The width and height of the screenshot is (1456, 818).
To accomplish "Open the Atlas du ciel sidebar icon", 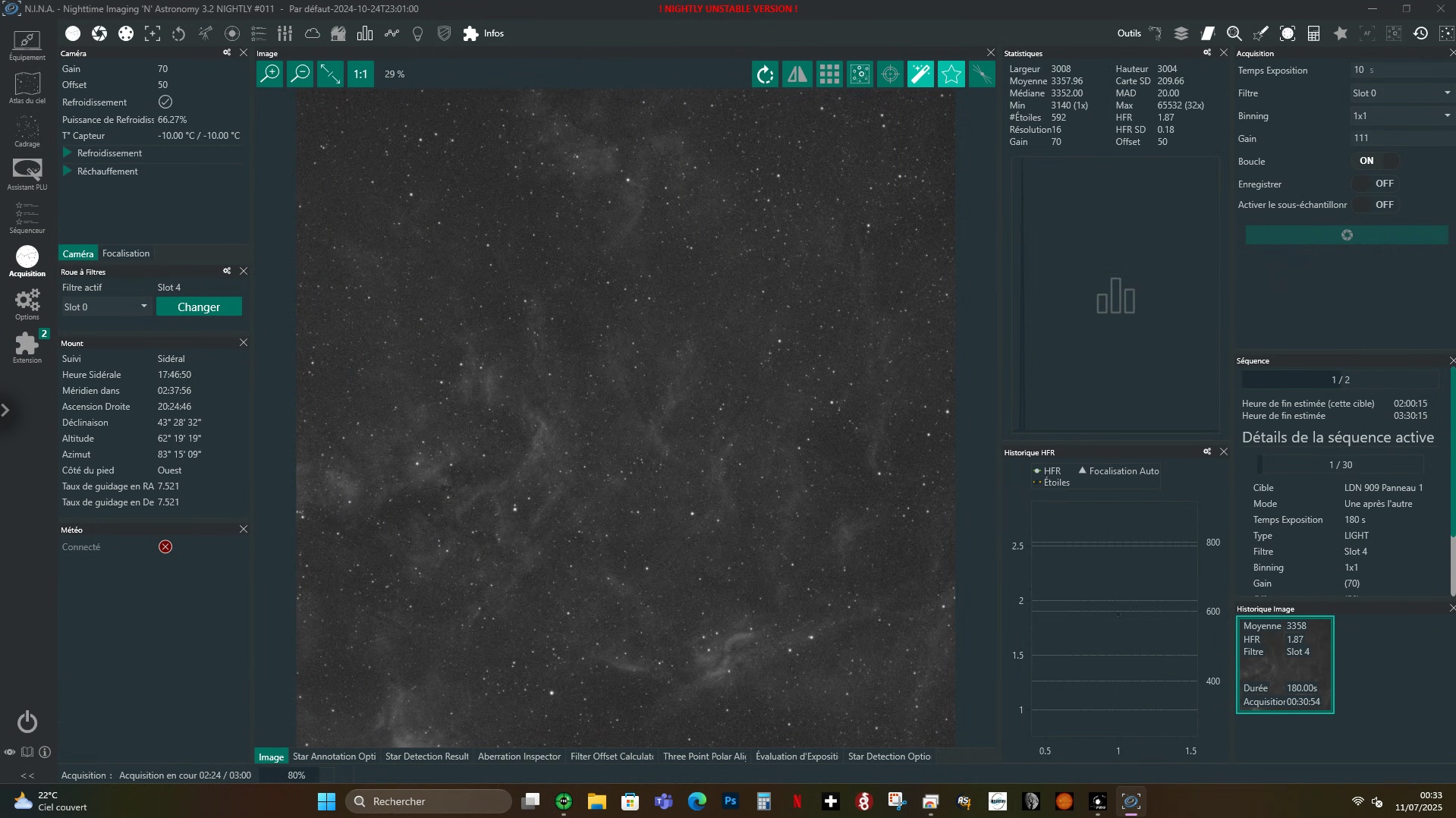I will point(27,88).
